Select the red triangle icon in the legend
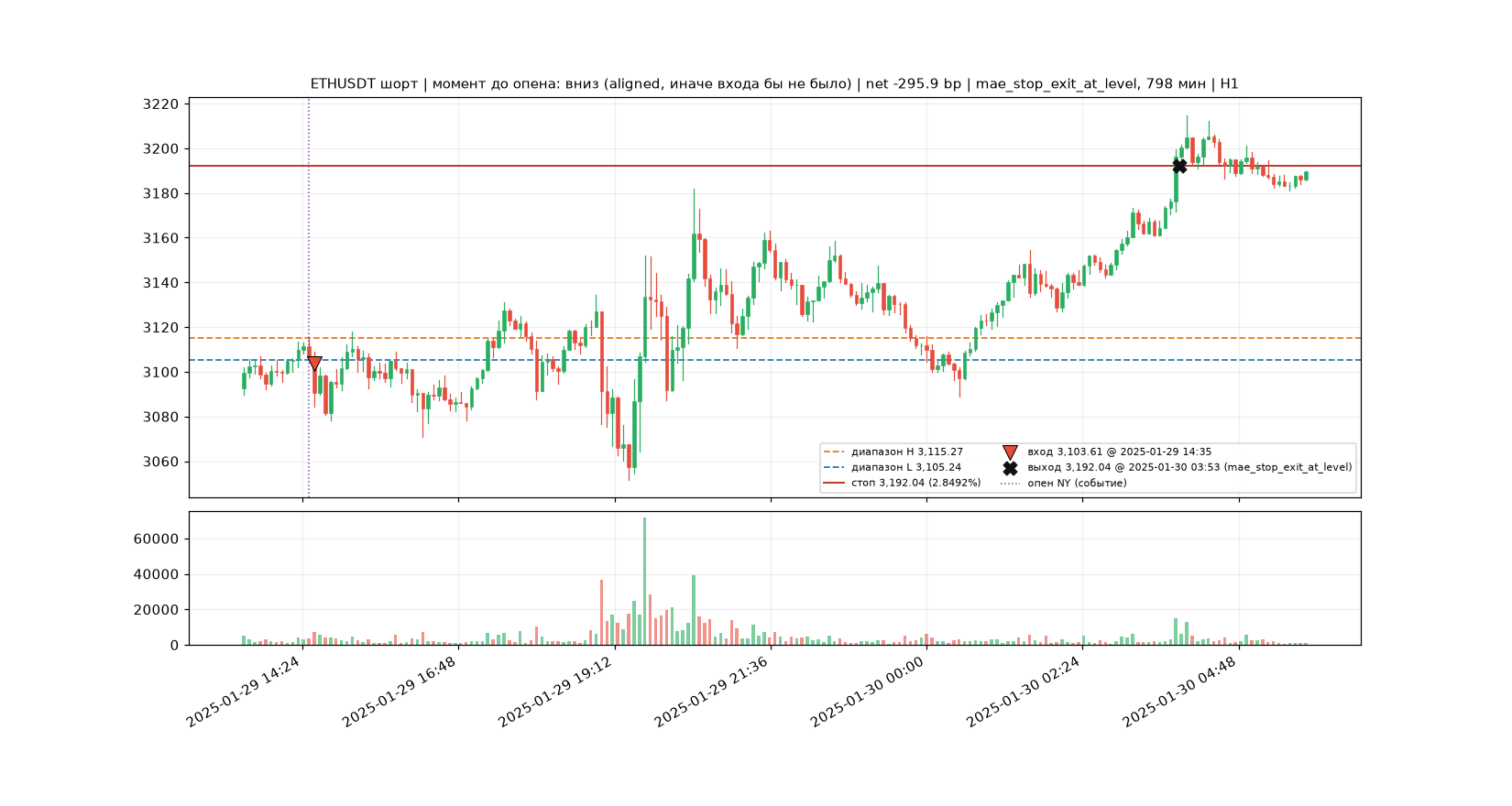The width and height of the screenshot is (1512, 806). [1010, 452]
